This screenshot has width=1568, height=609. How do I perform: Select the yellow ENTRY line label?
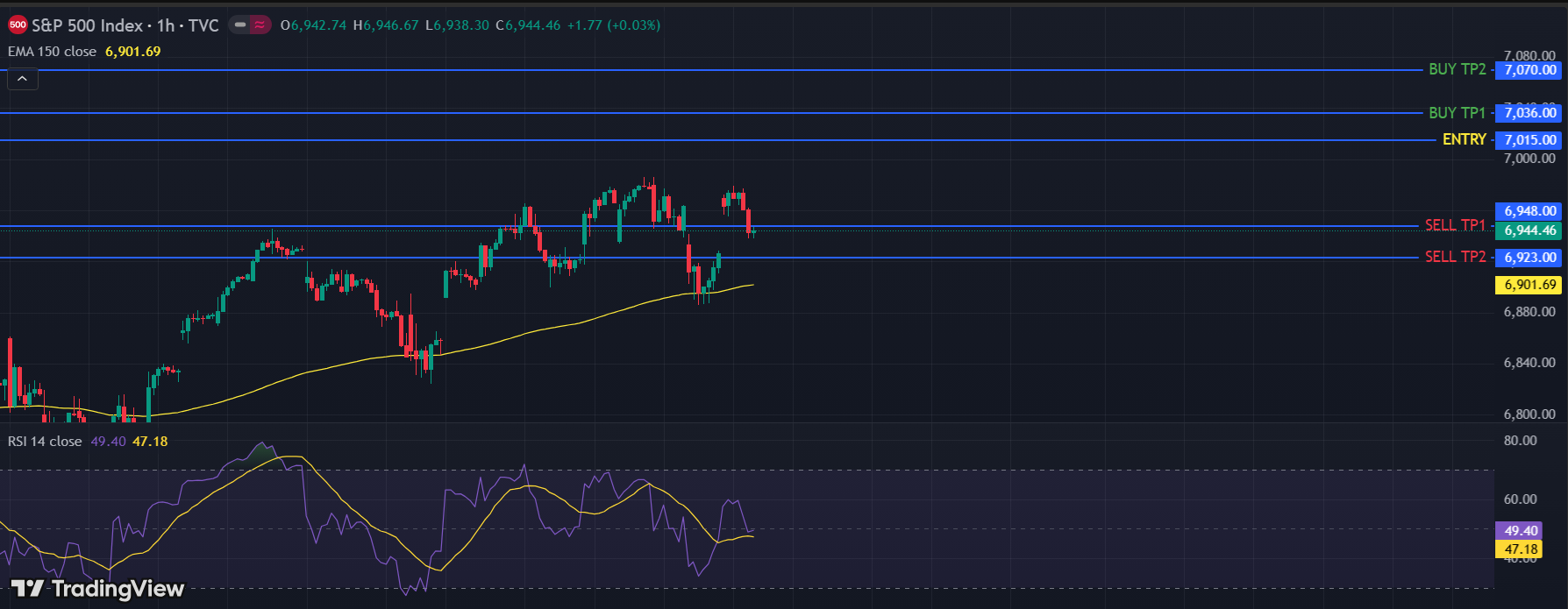point(1464,139)
